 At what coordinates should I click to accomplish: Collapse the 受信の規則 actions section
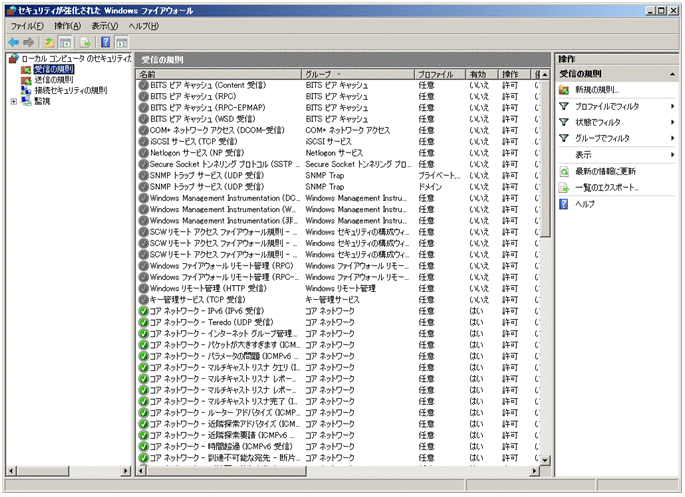pos(673,74)
